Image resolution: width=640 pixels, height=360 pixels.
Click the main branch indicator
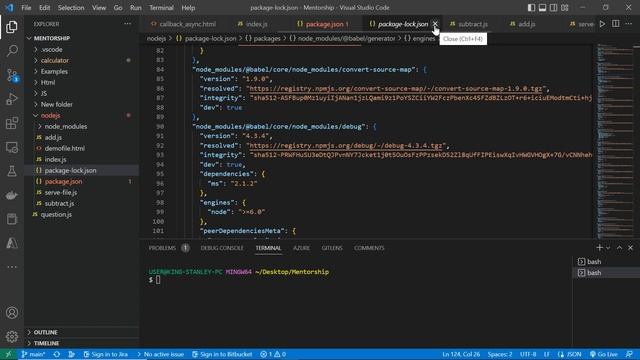pyautogui.click(x=33, y=354)
